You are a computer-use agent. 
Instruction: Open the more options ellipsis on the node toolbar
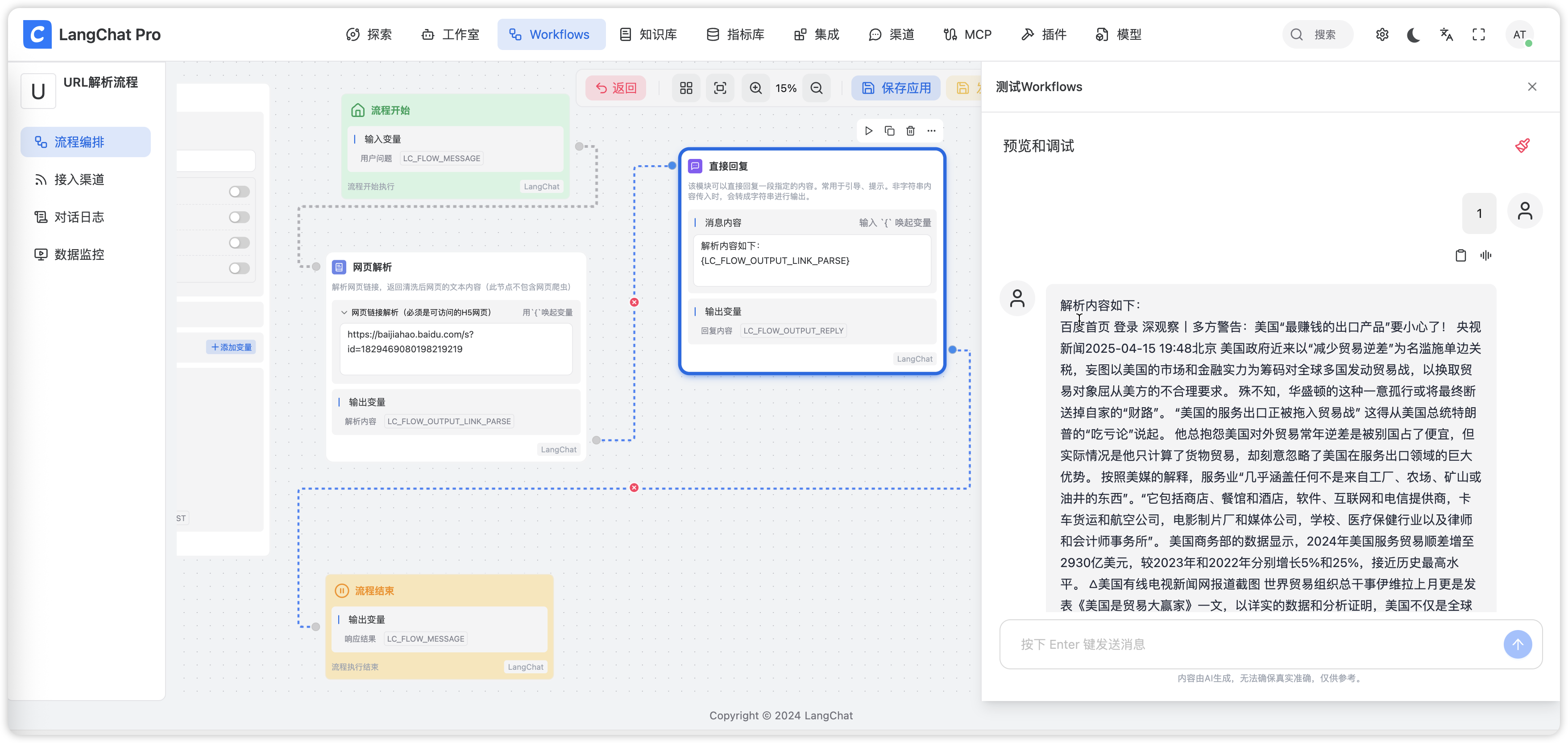click(x=931, y=131)
